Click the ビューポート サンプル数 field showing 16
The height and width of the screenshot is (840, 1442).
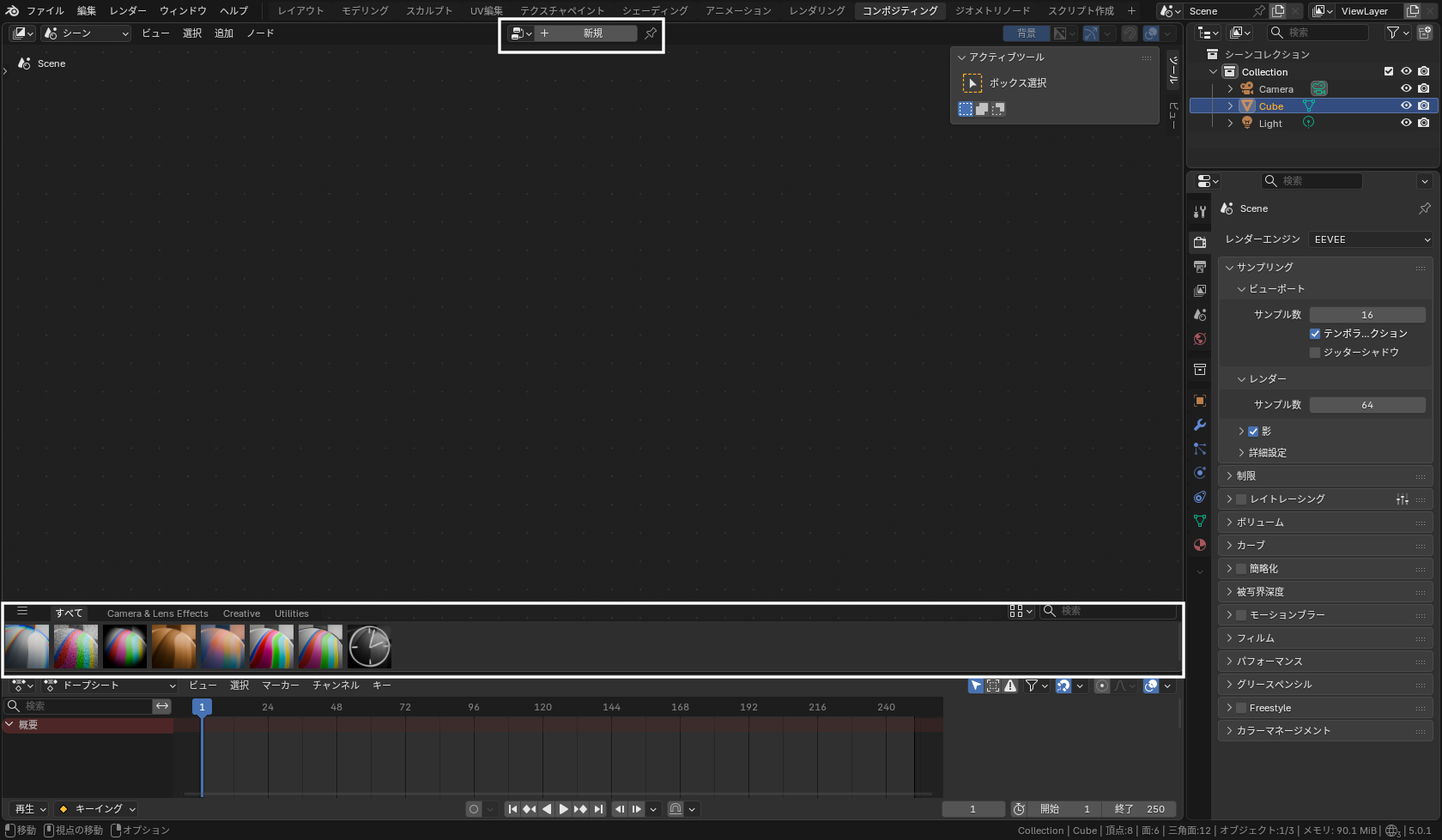[1367, 315]
